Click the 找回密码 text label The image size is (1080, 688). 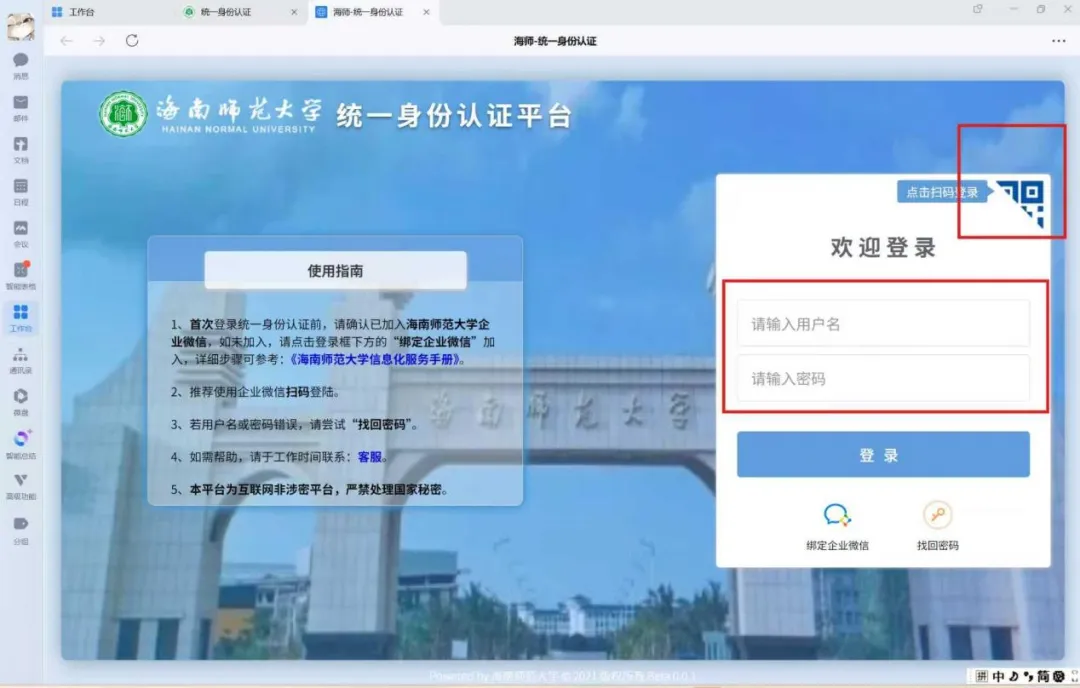(937, 545)
